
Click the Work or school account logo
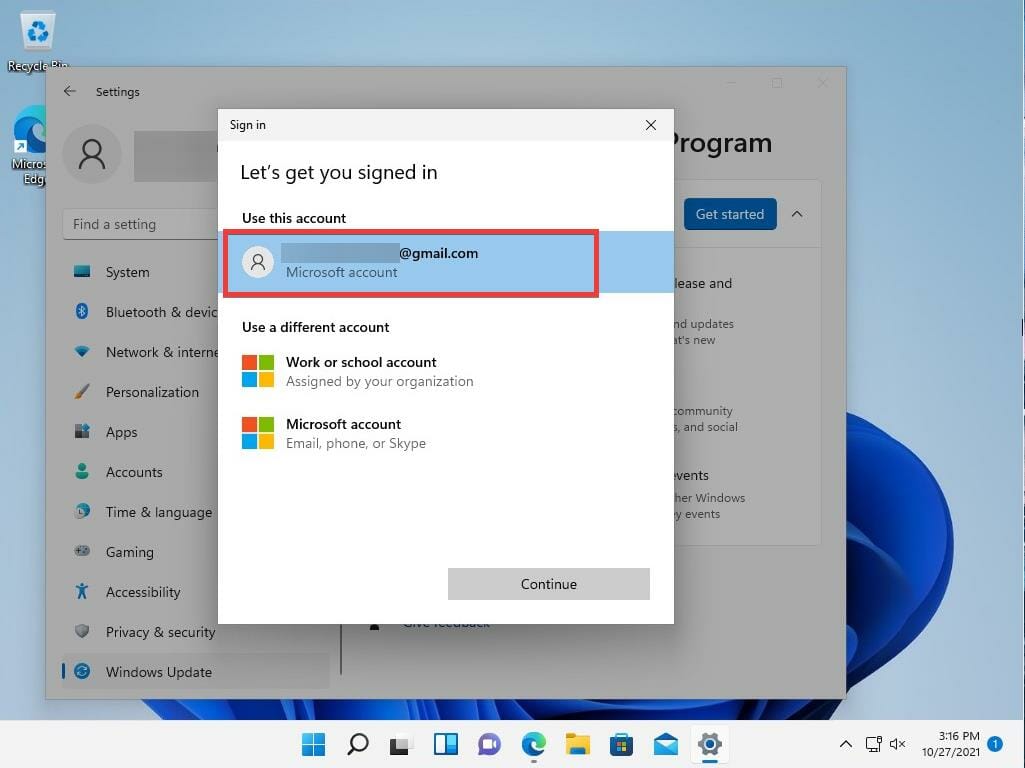point(258,371)
